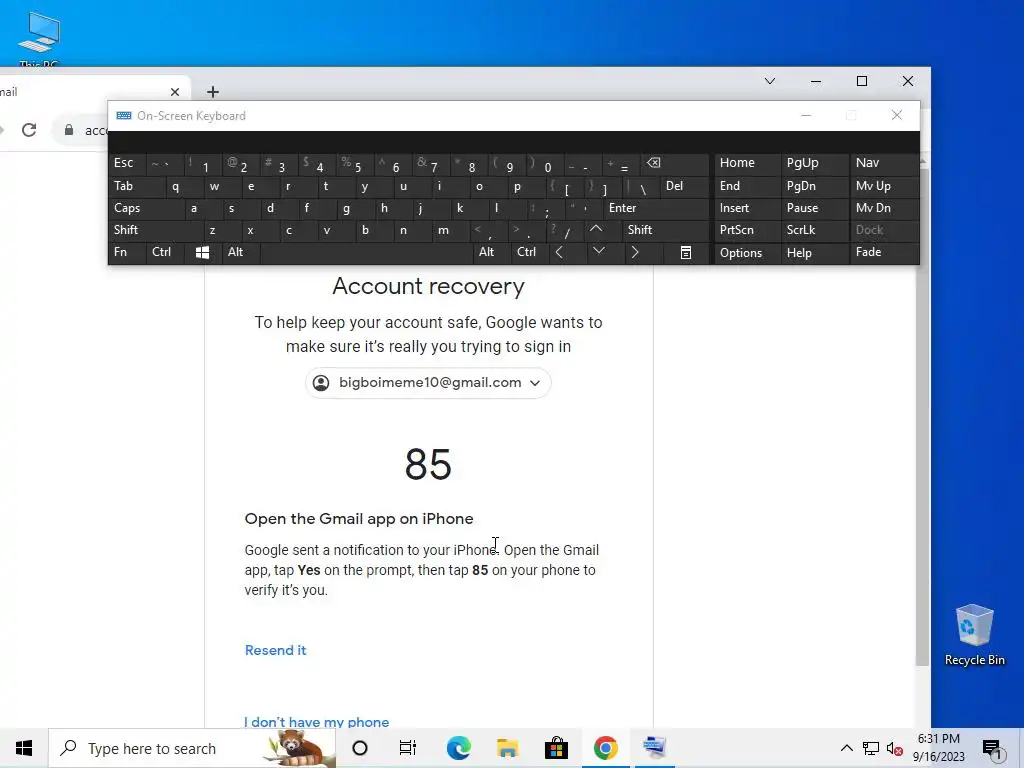
Task: Open the clock showing 6:31 PM
Action: coord(938,748)
